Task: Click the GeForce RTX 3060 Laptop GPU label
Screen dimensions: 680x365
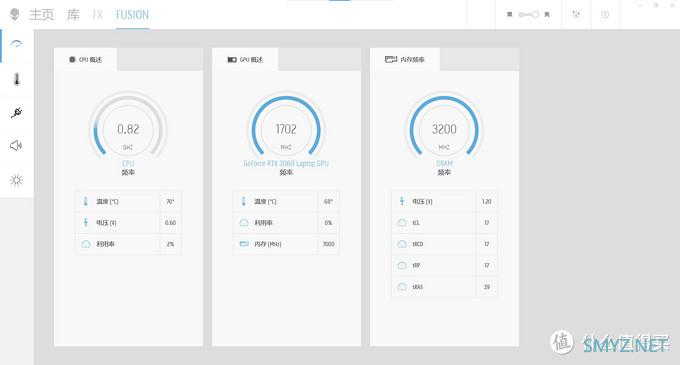Action: (286, 163)
